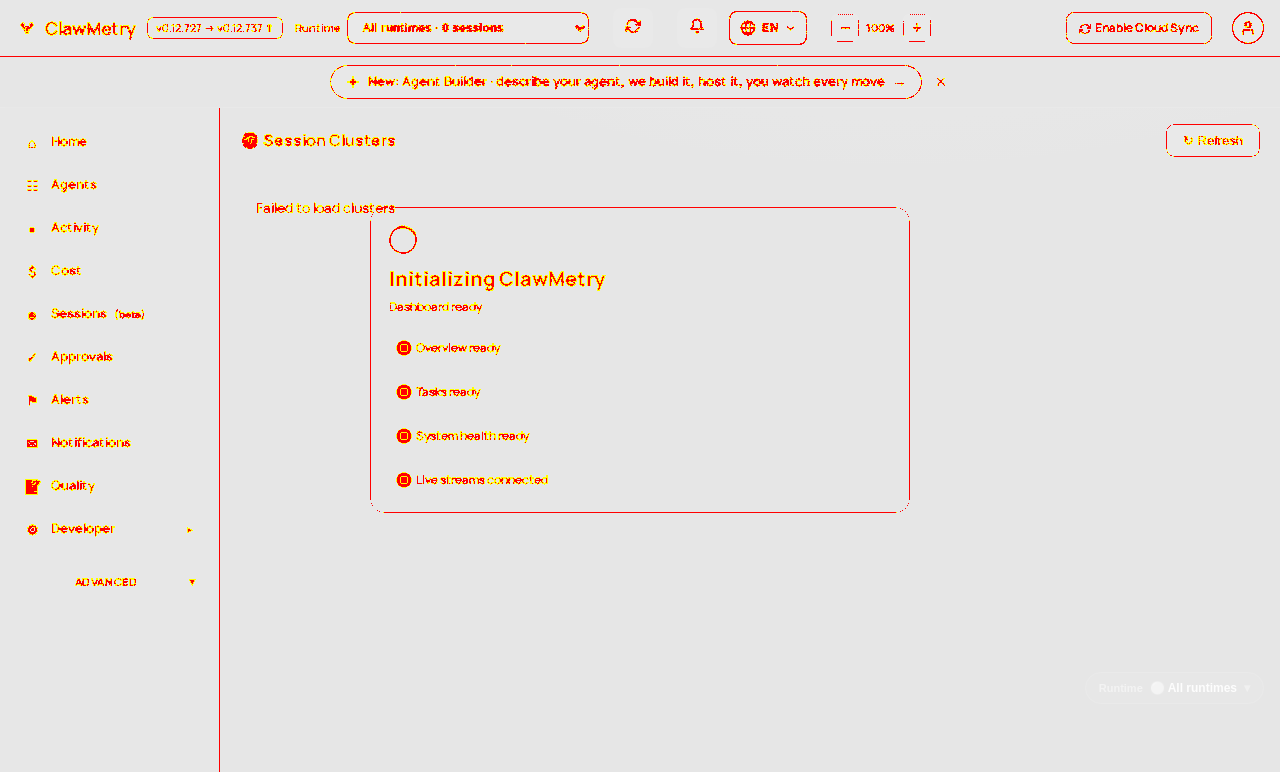Click the Home sidebar icon
The height and width of the screenshot is (772, 1280).
coord(32,143)
